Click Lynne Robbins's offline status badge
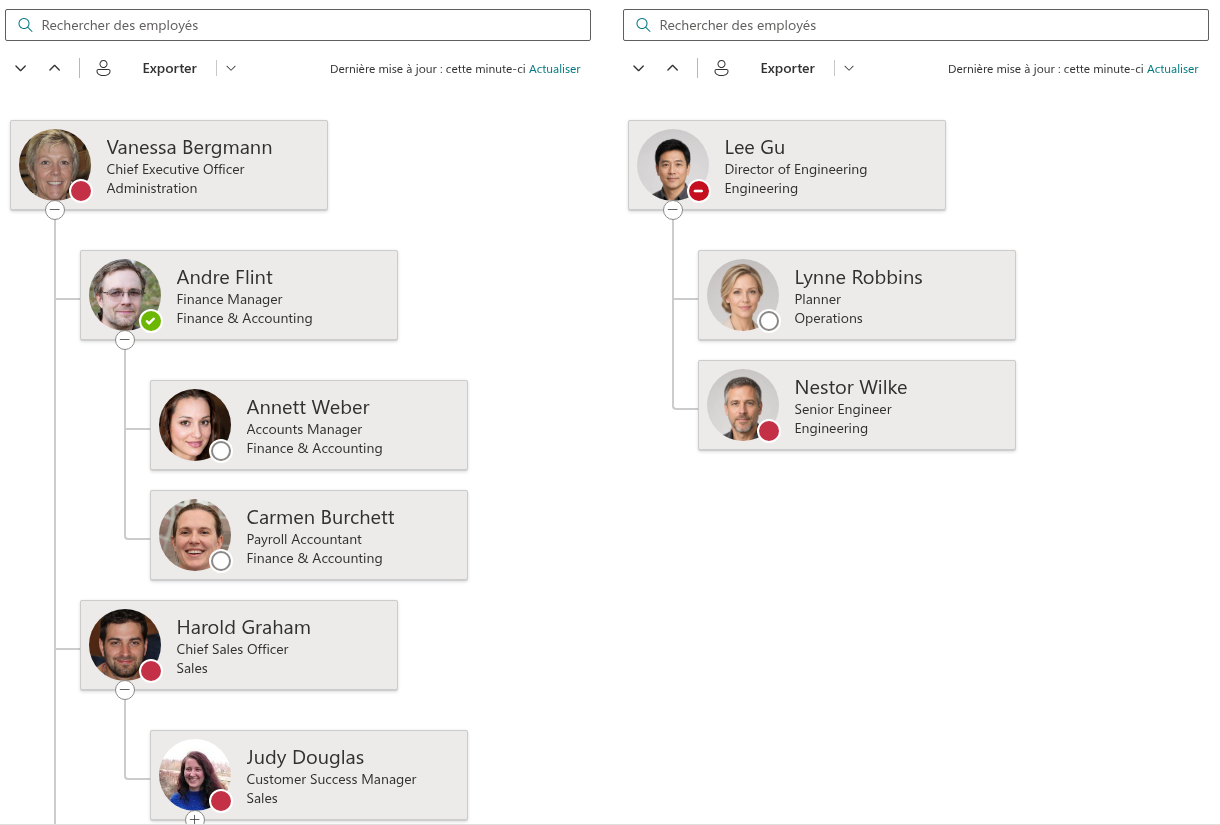The image size is (1220, 825). click(x=769, y=321)
